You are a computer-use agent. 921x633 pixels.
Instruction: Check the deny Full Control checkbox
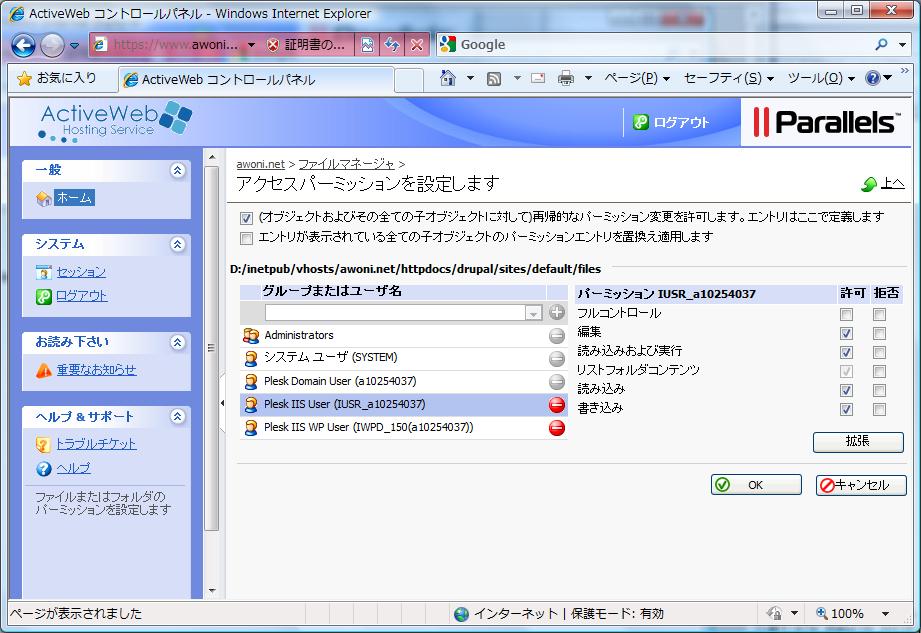(879, 315)
